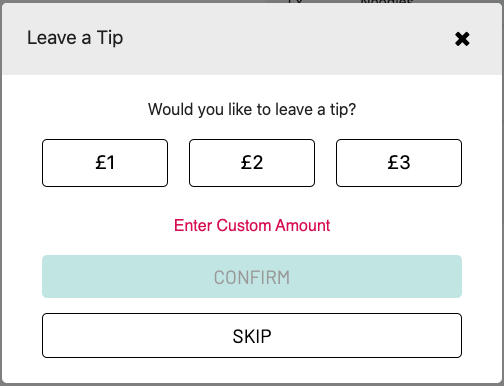Select the largest preset tip amount
The image size is (504, 386).
coord(399,163)
